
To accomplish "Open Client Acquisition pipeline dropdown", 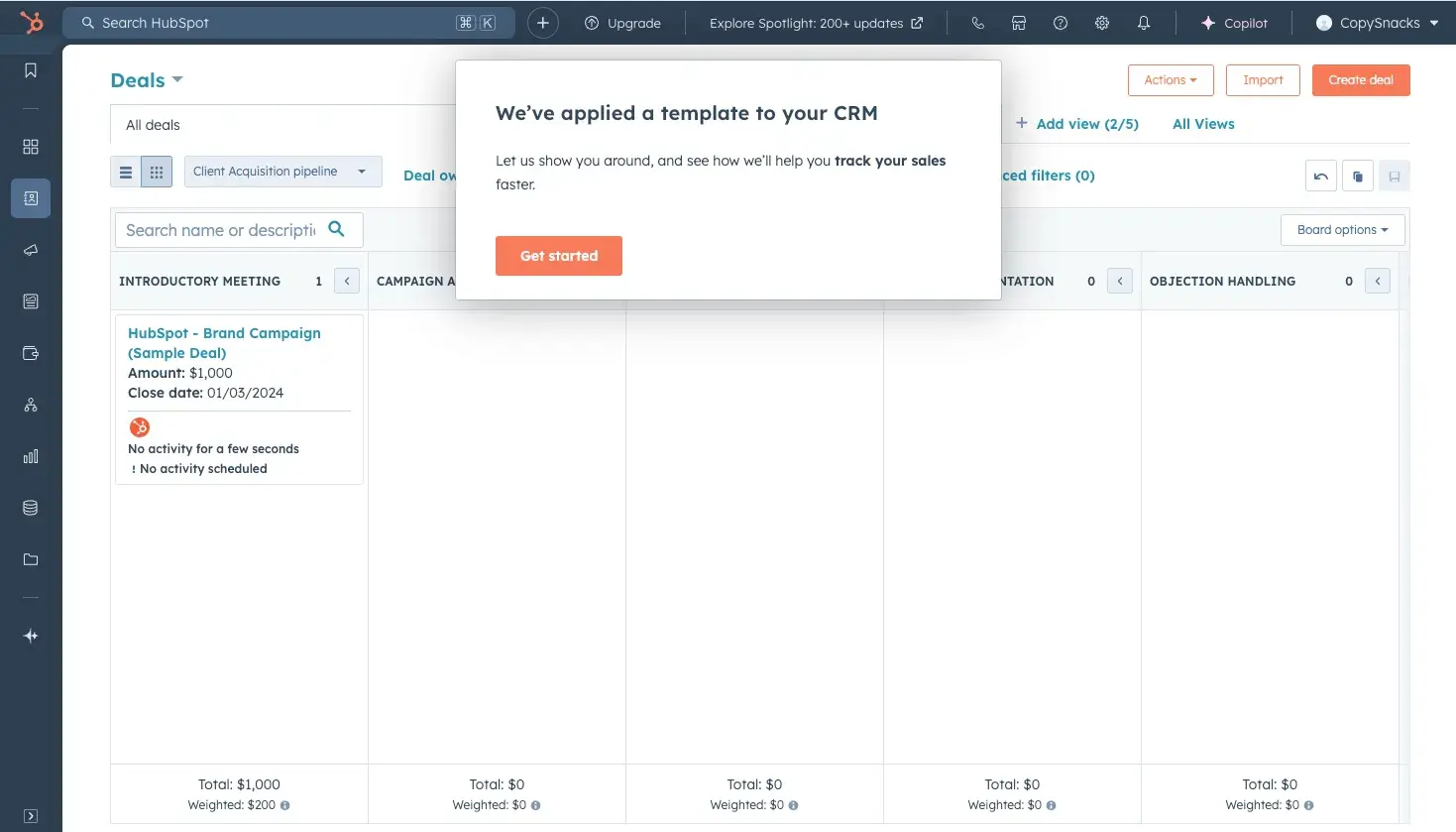I will (x=281, y=172).
